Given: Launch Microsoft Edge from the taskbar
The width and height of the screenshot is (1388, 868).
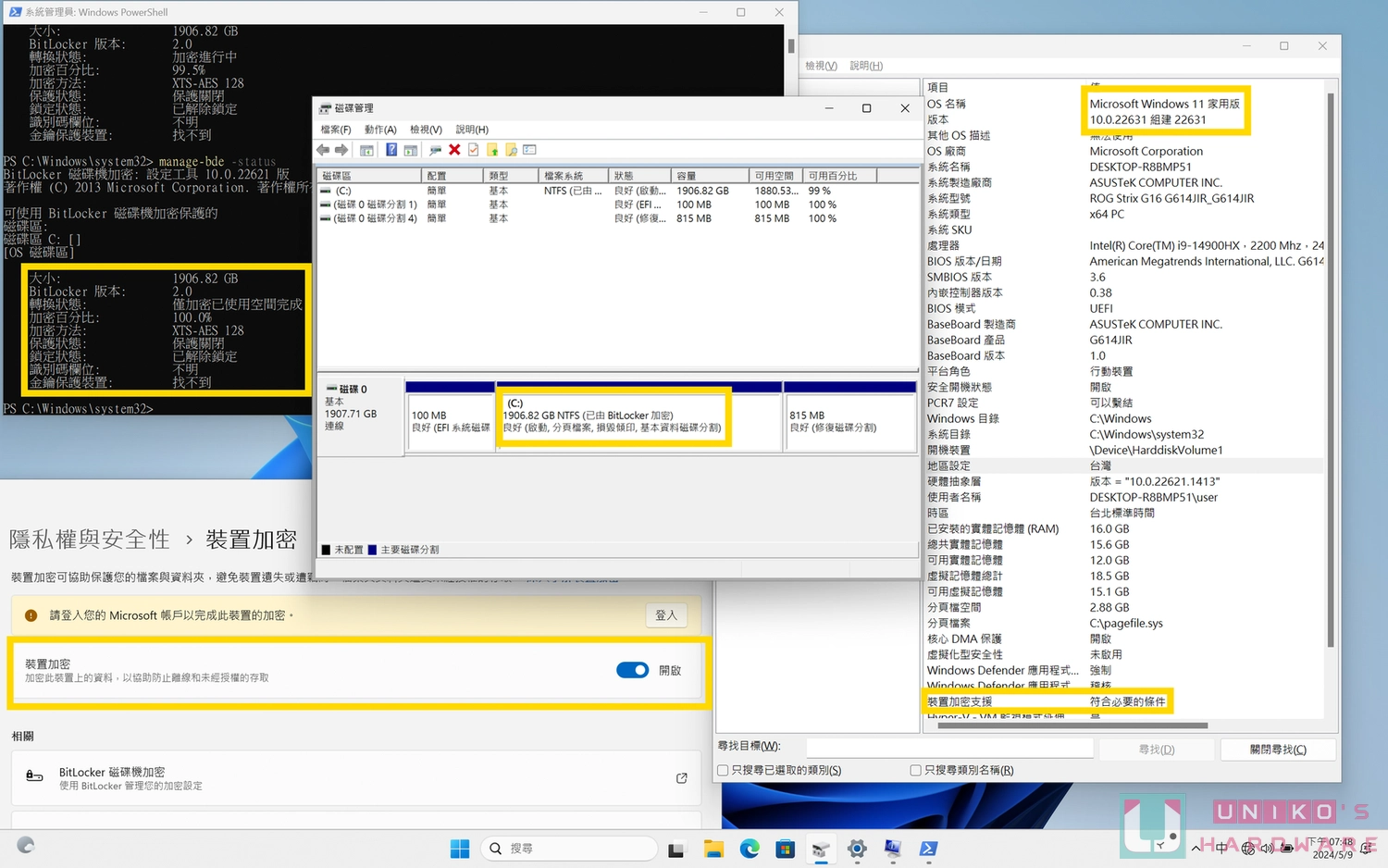Looking at the screenshot, I should click(750, 849).
